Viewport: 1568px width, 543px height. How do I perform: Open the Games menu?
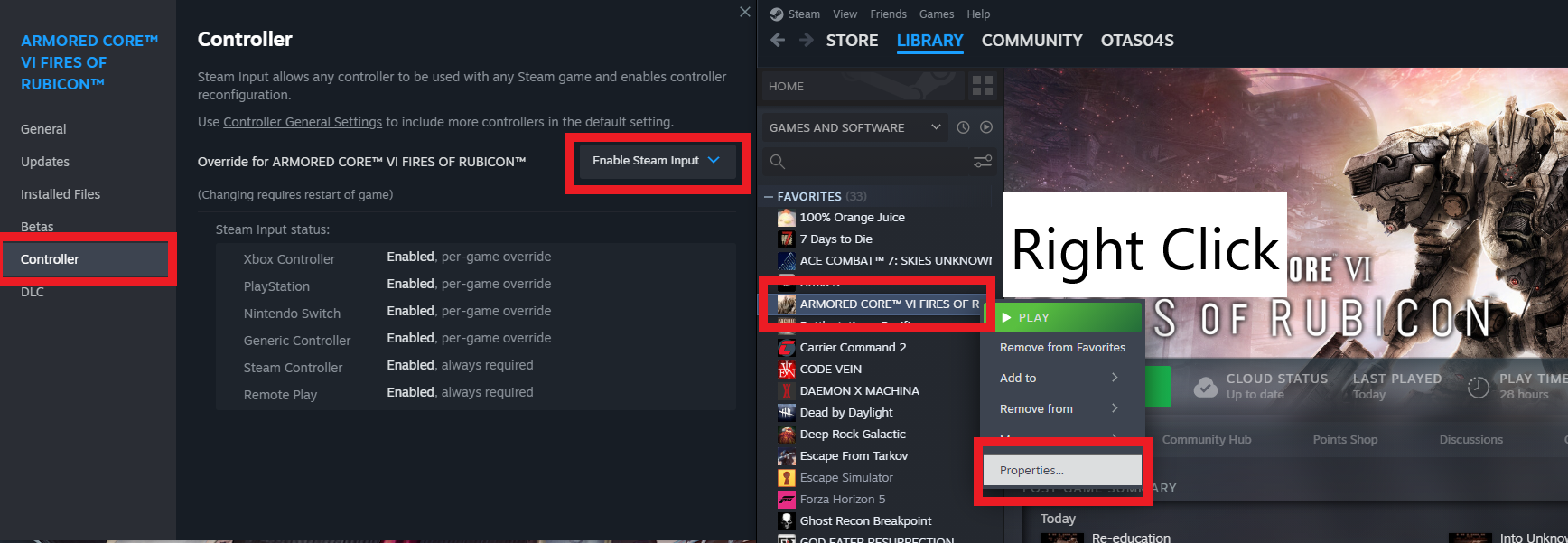pyautogui.click(x=937, y=14)
